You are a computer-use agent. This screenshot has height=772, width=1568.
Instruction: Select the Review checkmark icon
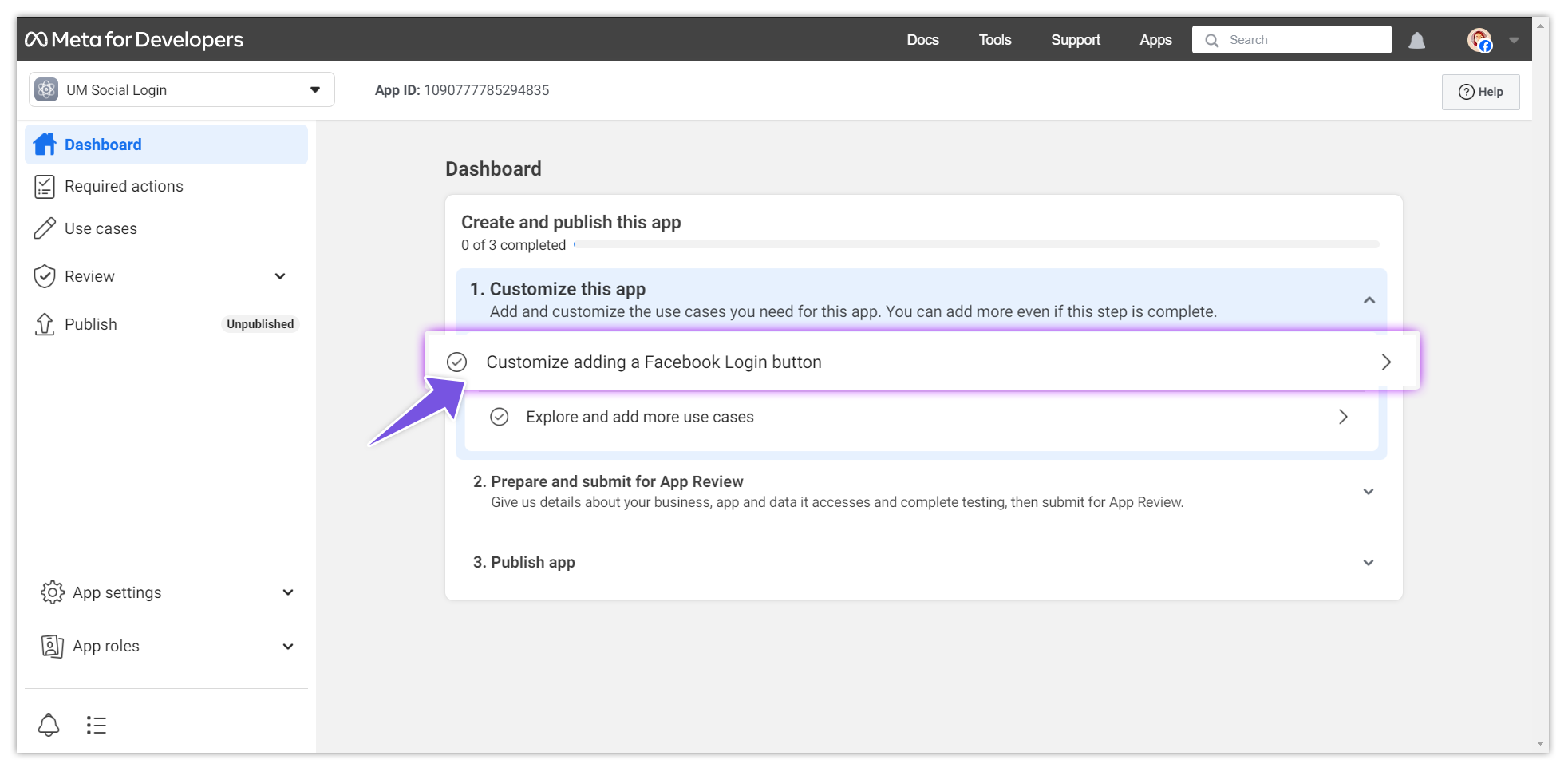point(45,276)
